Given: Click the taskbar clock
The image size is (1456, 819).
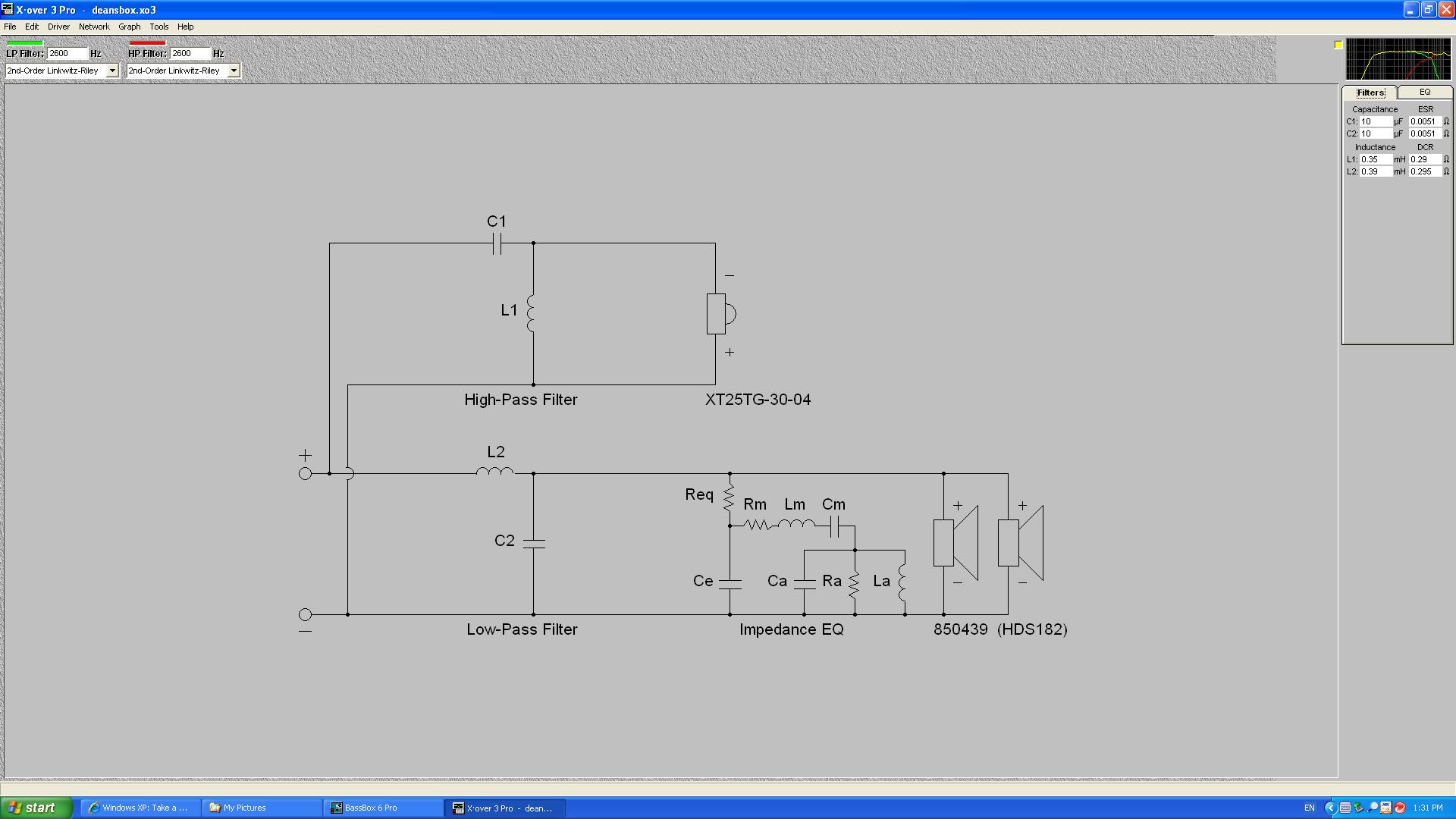Looking at the screenshot, I should pos(1428,808).
